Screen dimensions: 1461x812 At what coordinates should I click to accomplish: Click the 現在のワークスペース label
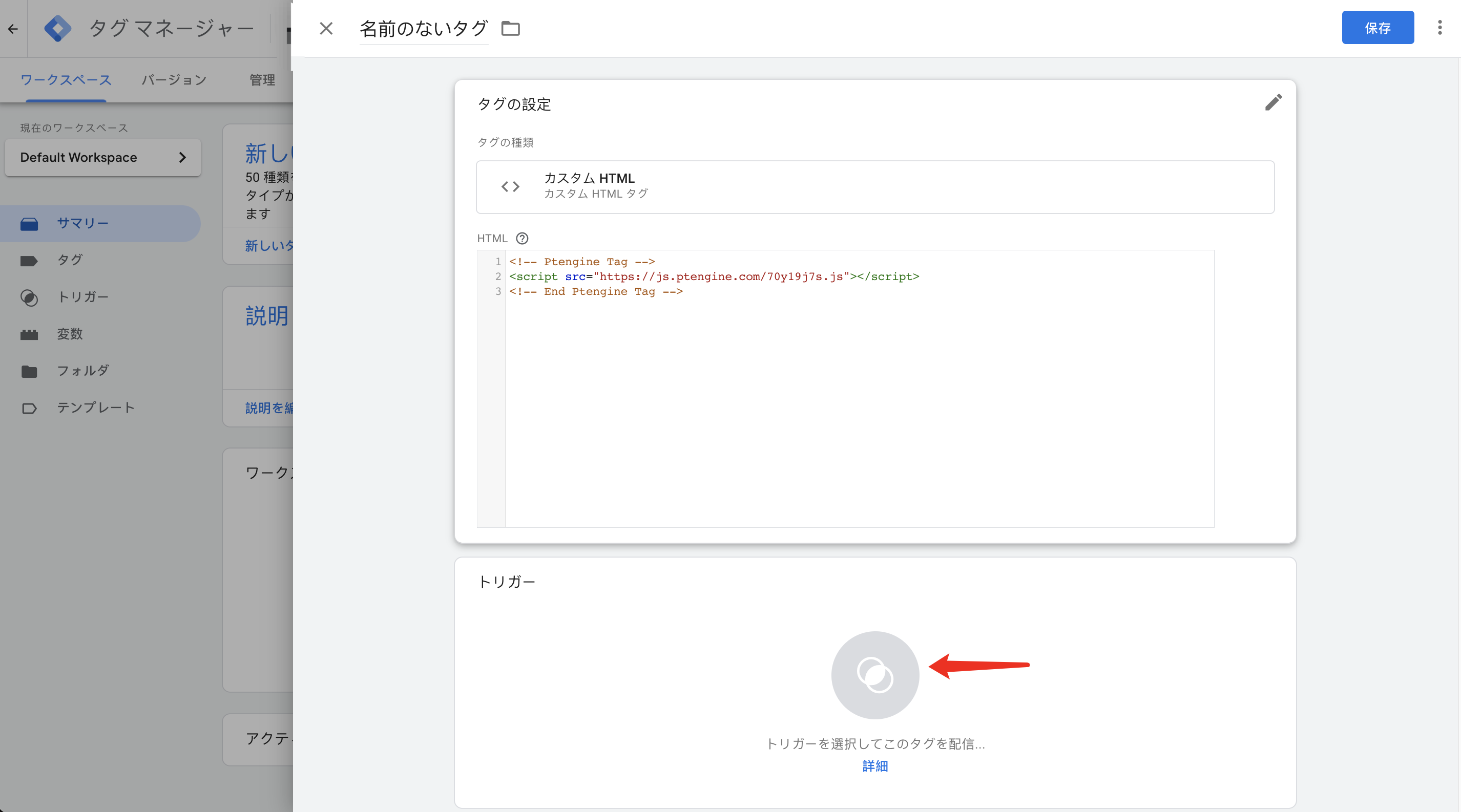[74, 128]
